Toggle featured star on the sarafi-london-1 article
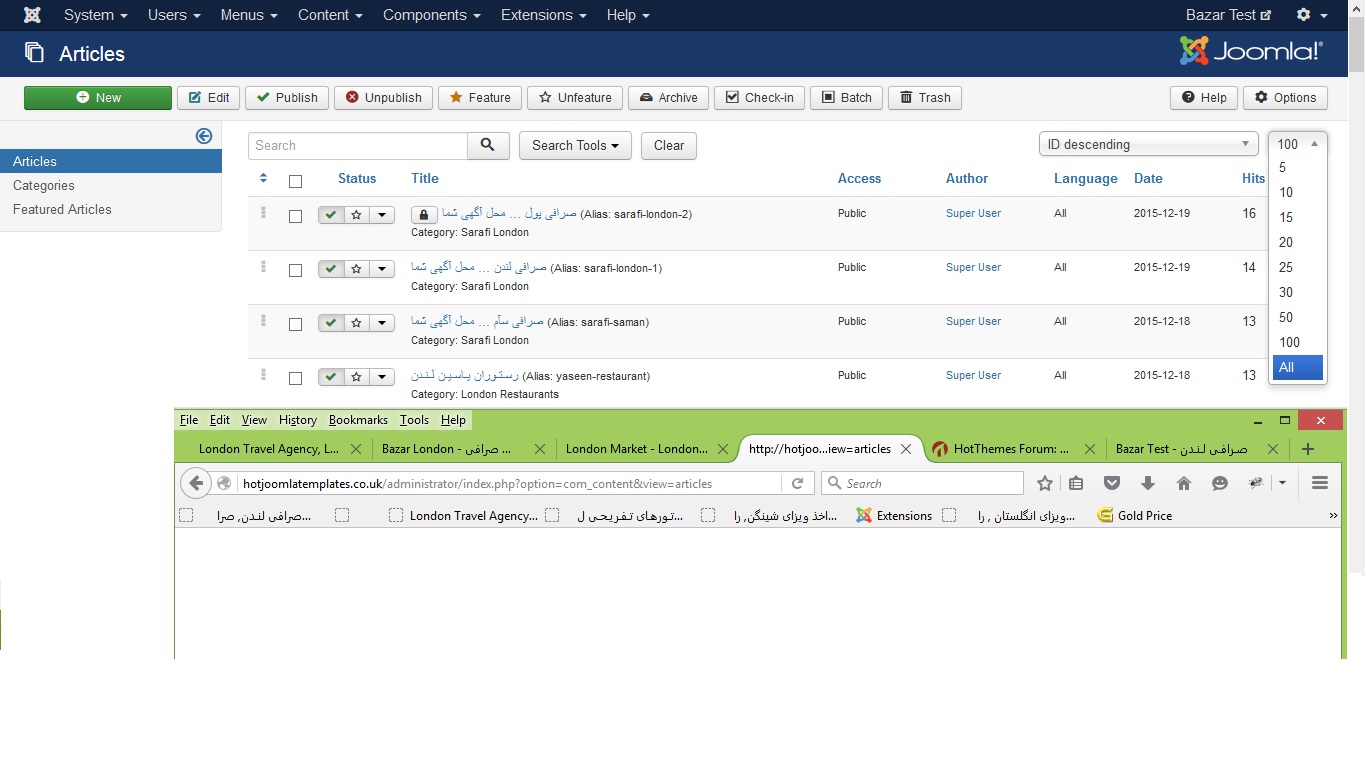Screen dimensions: 1366x768 coord(357,269)
